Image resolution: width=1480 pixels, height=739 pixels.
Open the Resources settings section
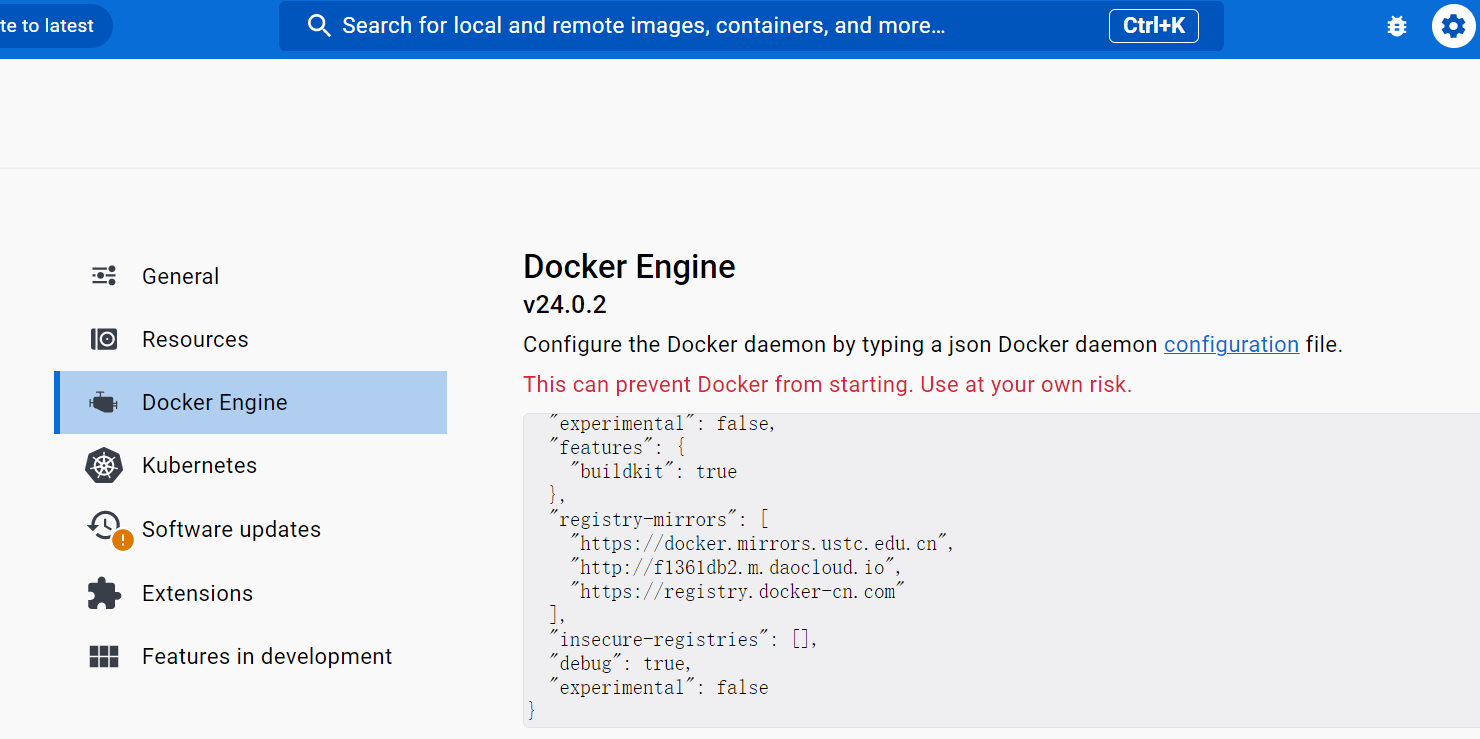click(x=250, y=339)
